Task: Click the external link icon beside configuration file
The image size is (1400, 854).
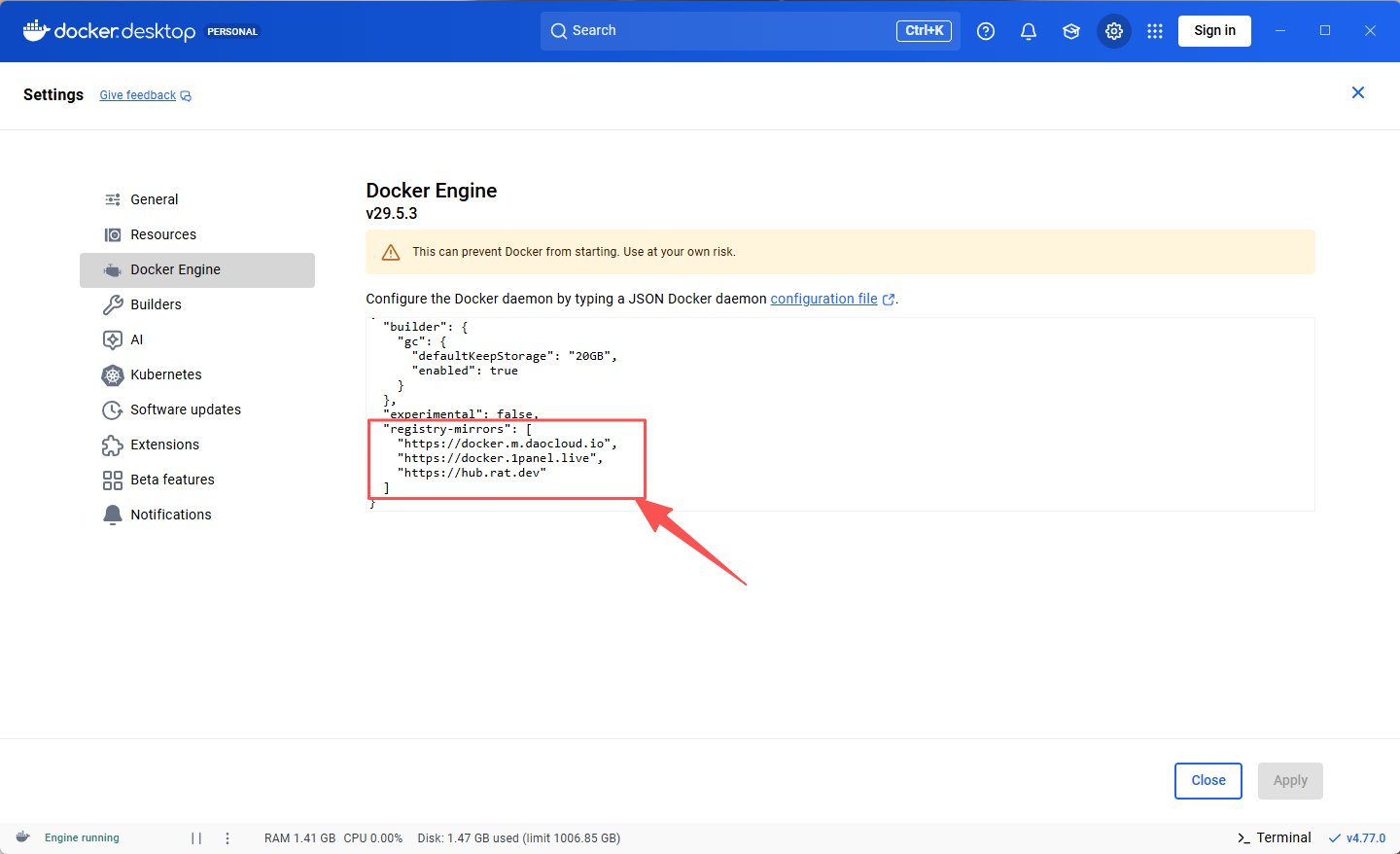Action: (889, 300)
